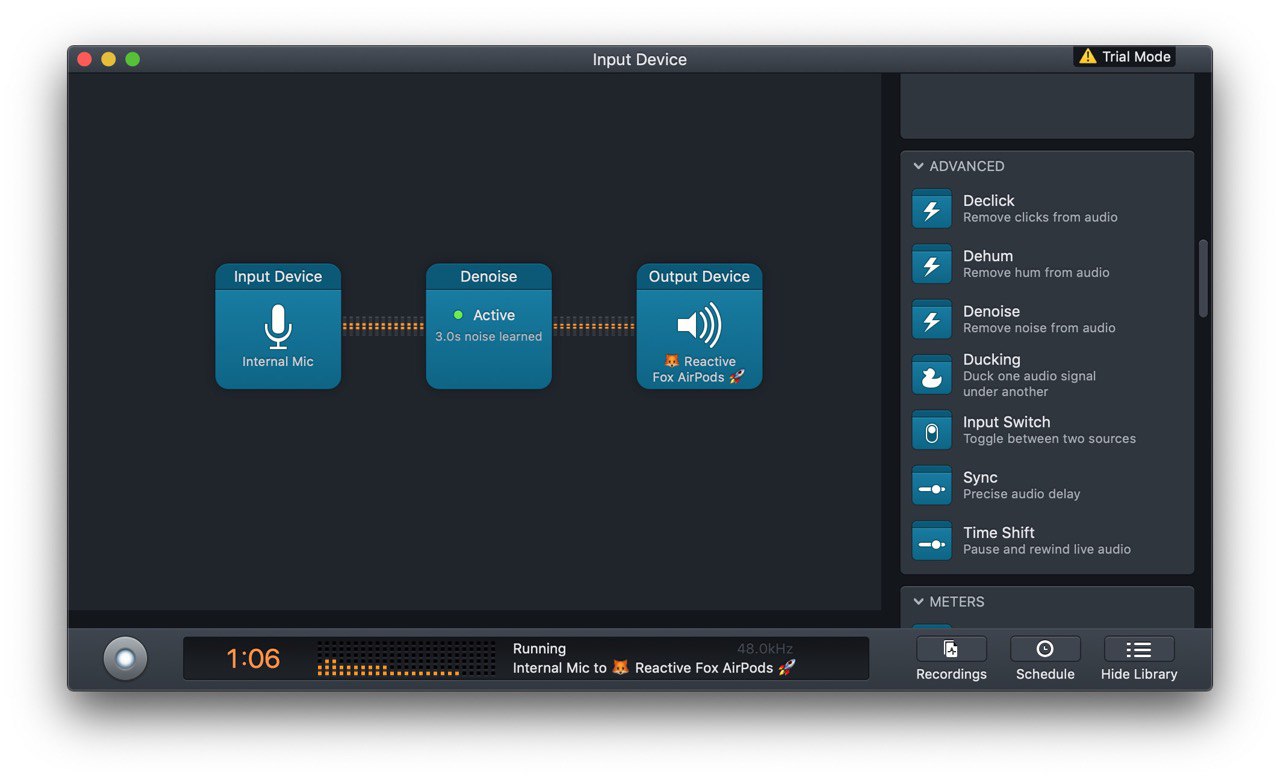The image size is (1280, 780).
Task: Click 'Precise audio delay' description
Action: [x=1021, y=494]
